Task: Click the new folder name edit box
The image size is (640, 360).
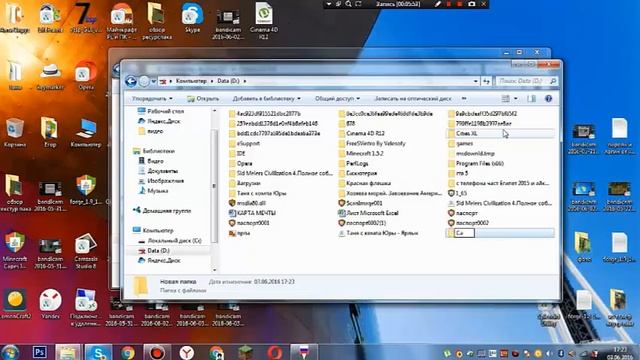Action: 464,233
